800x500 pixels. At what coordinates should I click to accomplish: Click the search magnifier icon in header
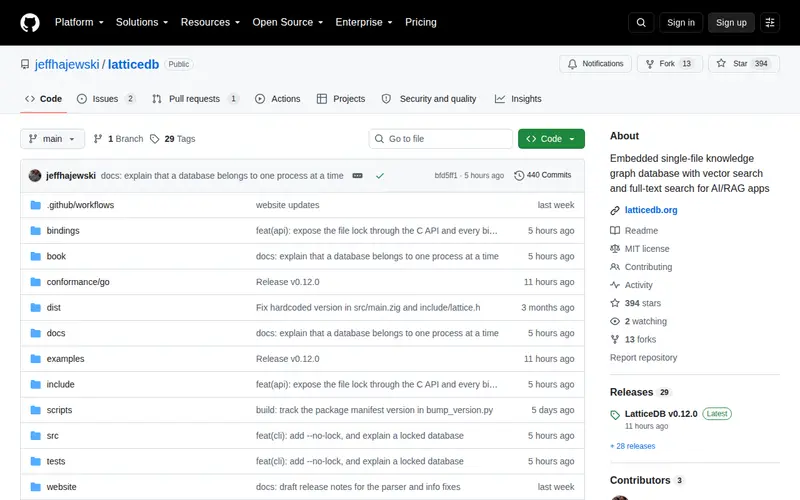click(641, 22)
